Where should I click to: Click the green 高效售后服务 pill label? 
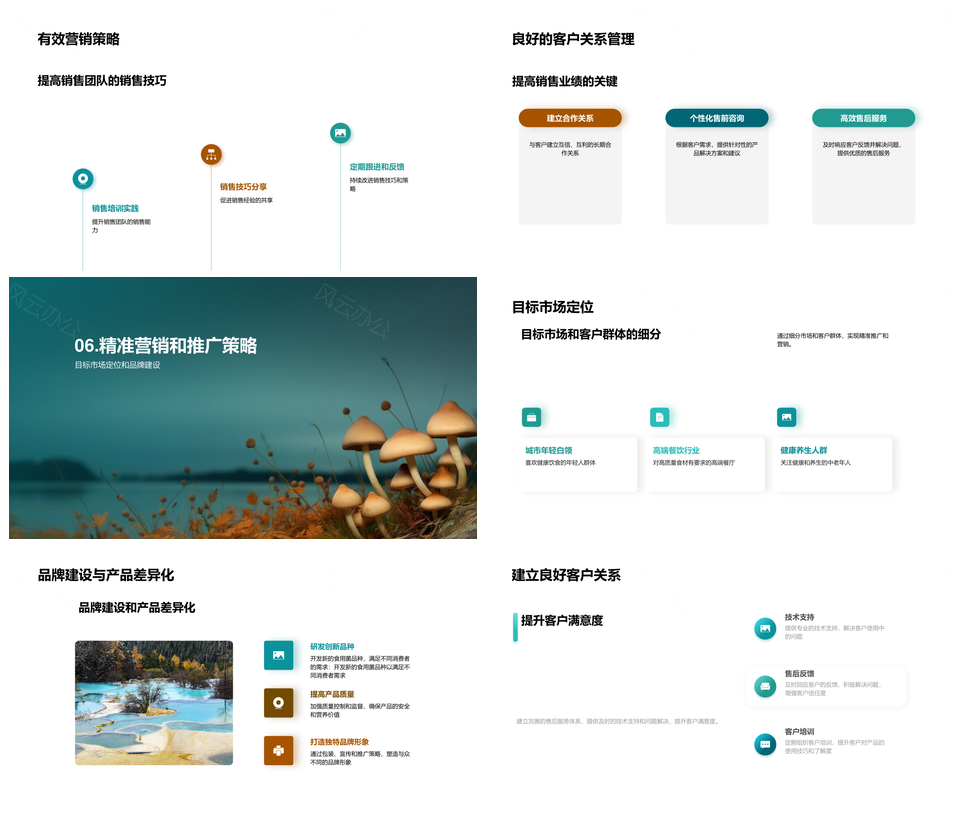864,118
